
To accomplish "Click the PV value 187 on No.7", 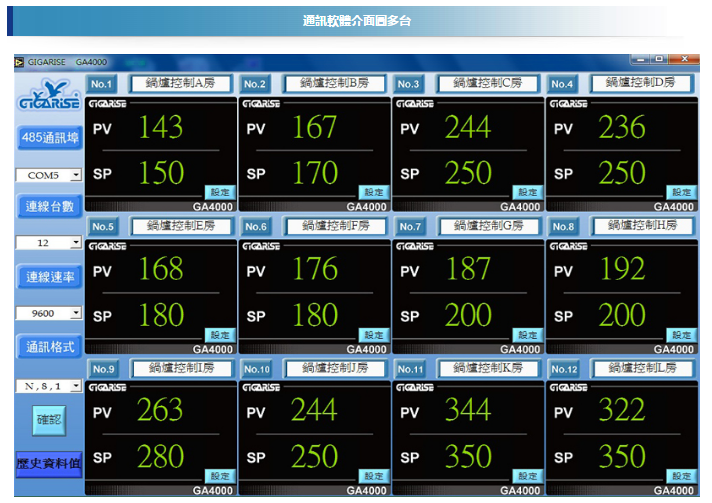I will [x=468, y=268].
